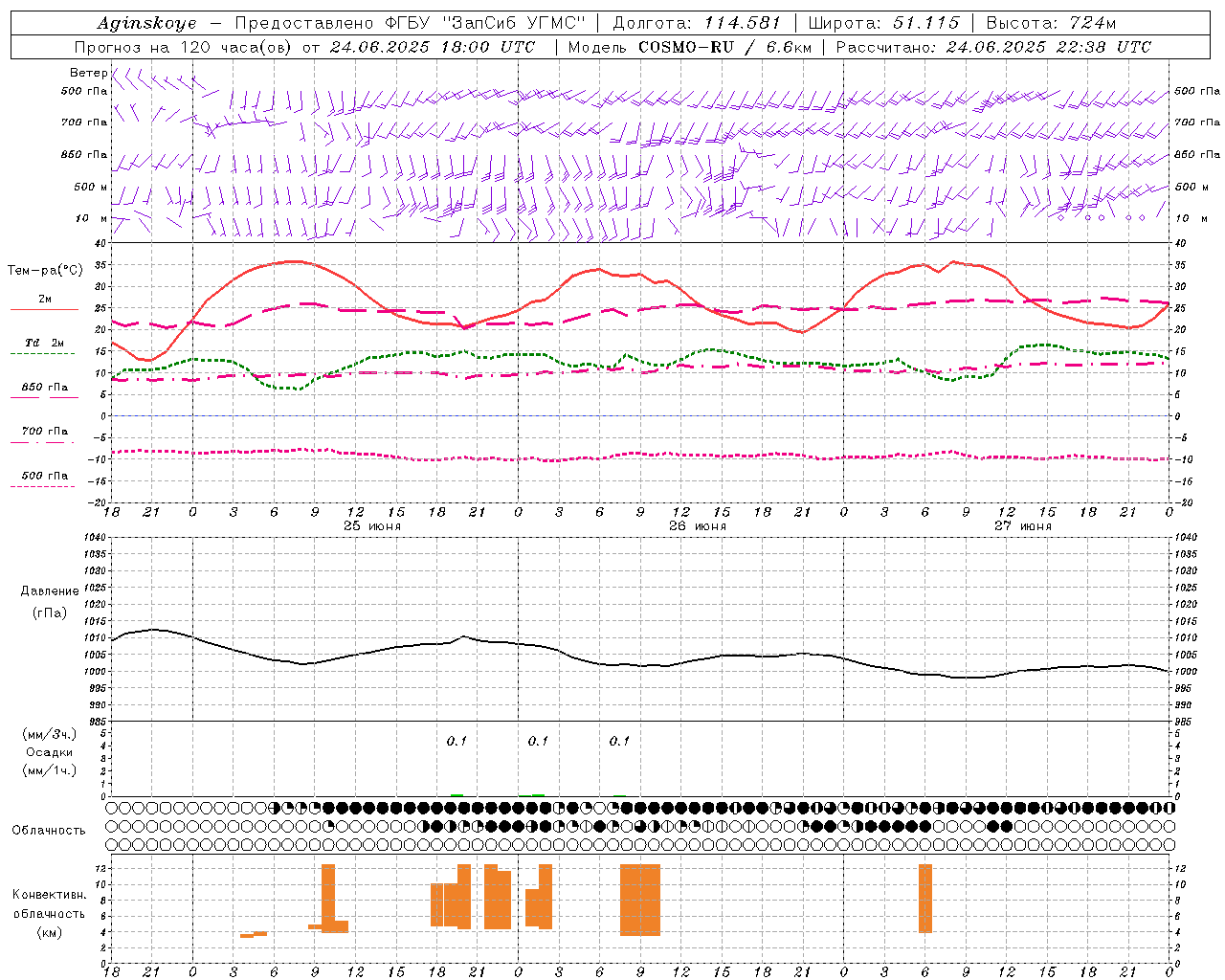Click the station name 'Aginskoye' in header
Viewport: 1225px width, 980px height.
147,23
